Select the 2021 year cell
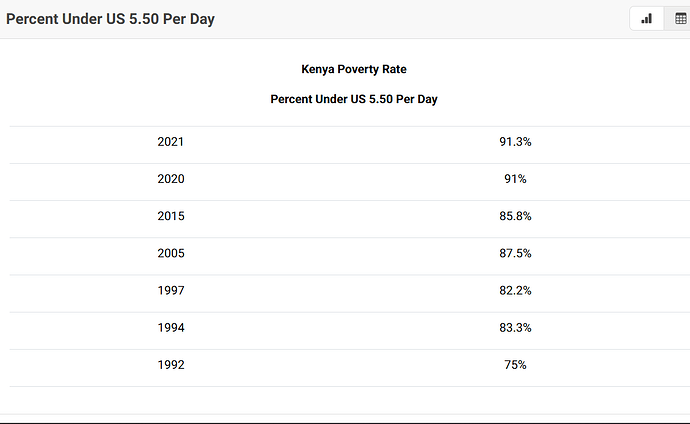The image size is (690, 424). [x=171, y=142]
